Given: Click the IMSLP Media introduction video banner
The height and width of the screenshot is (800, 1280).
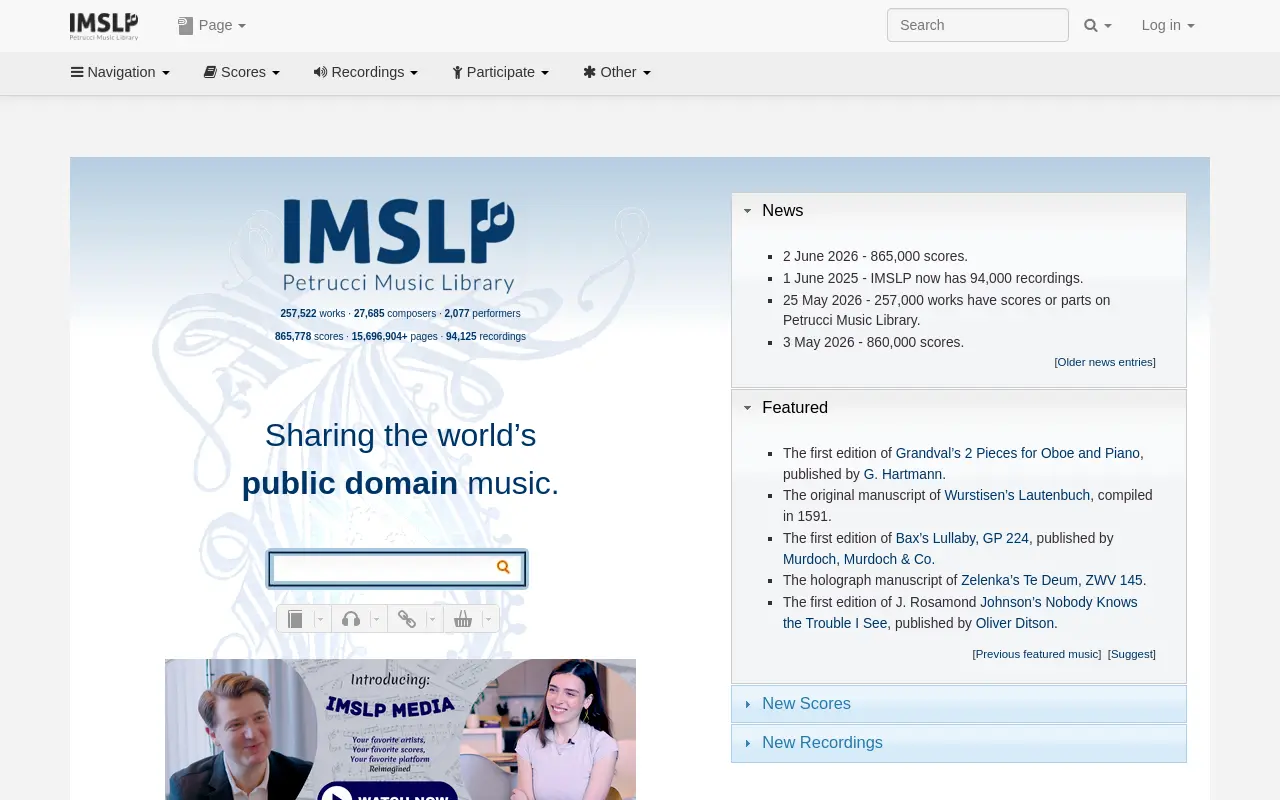Looking at the screenshot, I should (x=400, y=729).
